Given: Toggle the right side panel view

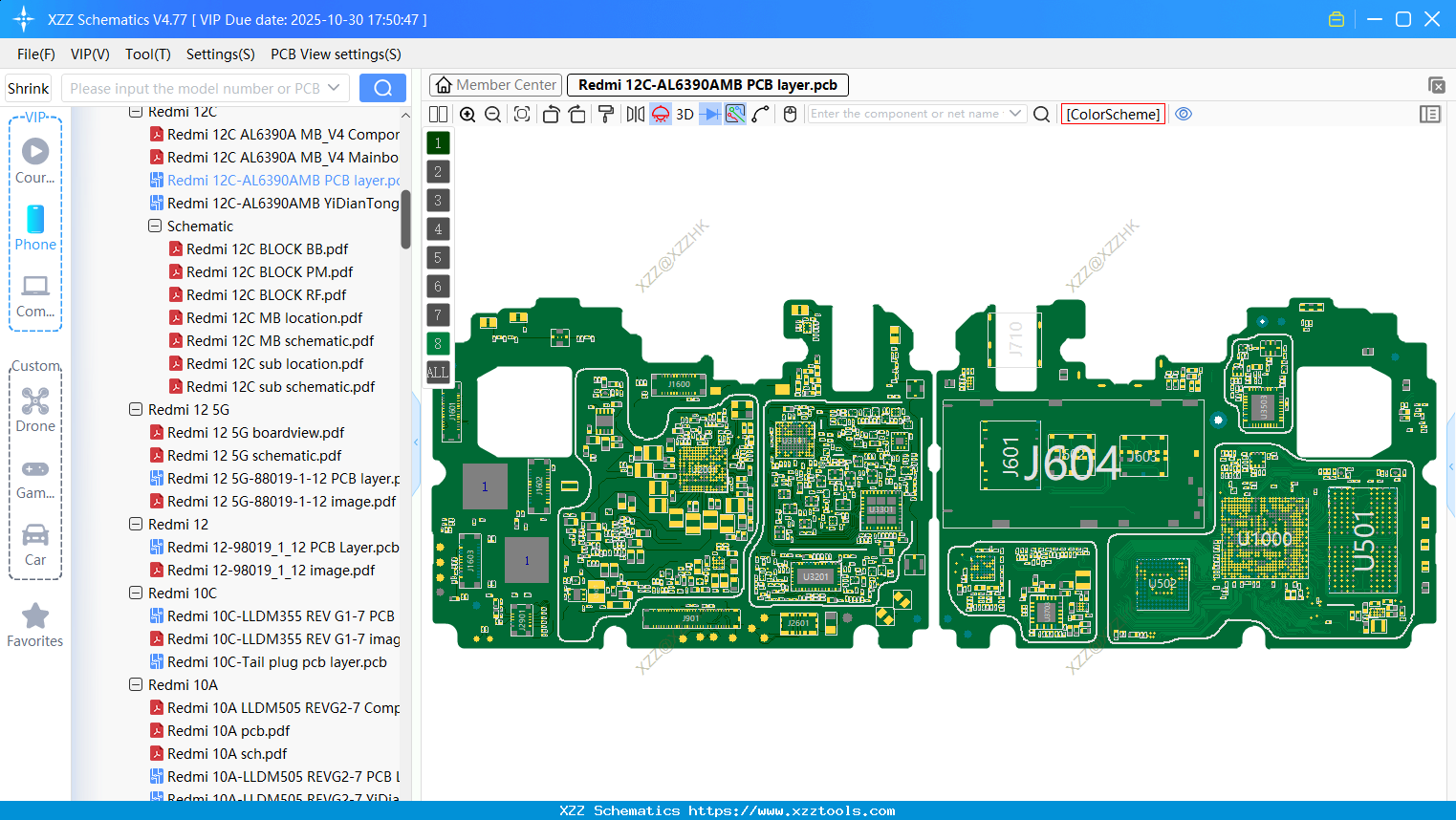Looking at the screenshot, I should click(1430, 114).
